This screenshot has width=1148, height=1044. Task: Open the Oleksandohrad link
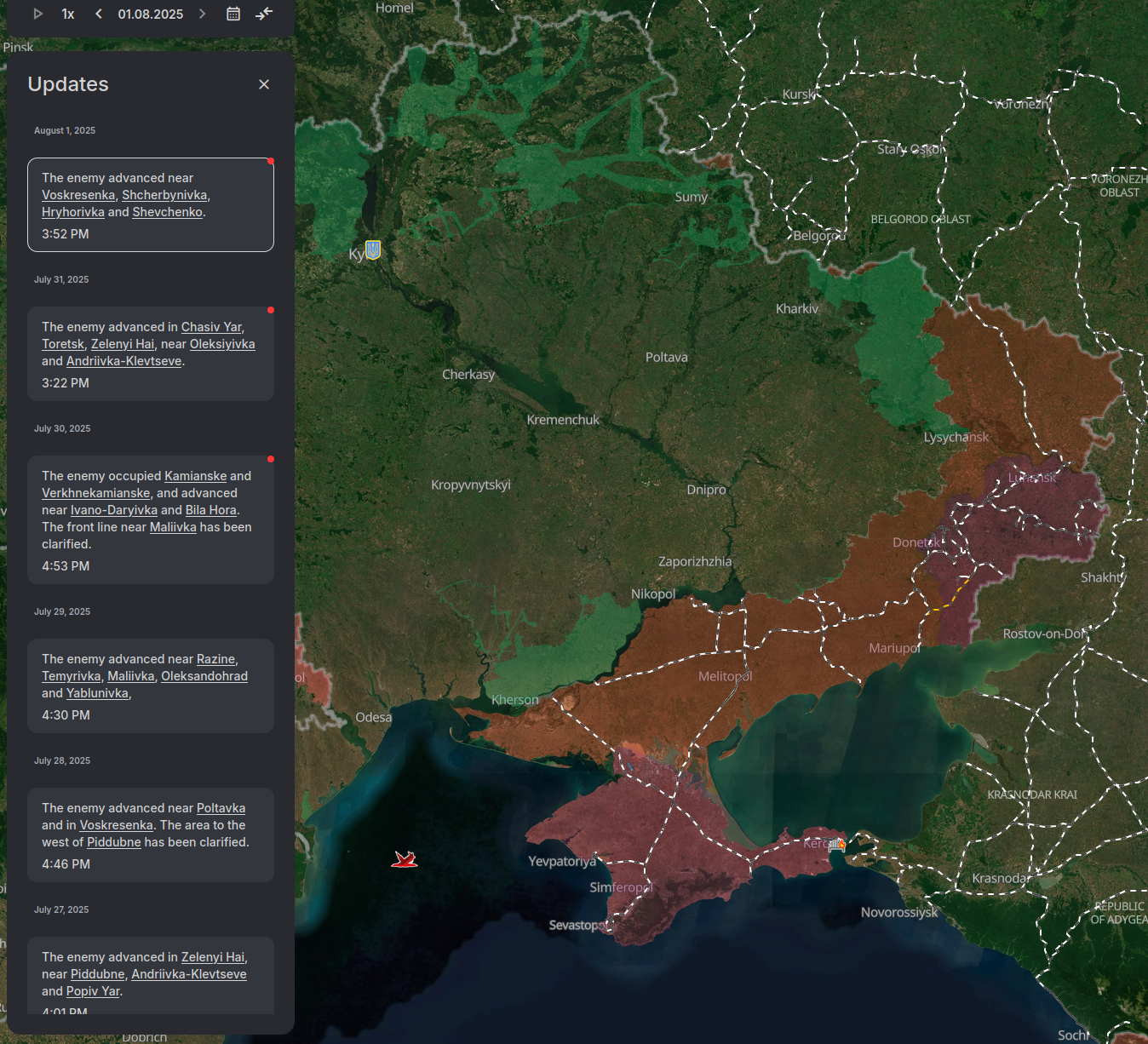tap(204, 676)
